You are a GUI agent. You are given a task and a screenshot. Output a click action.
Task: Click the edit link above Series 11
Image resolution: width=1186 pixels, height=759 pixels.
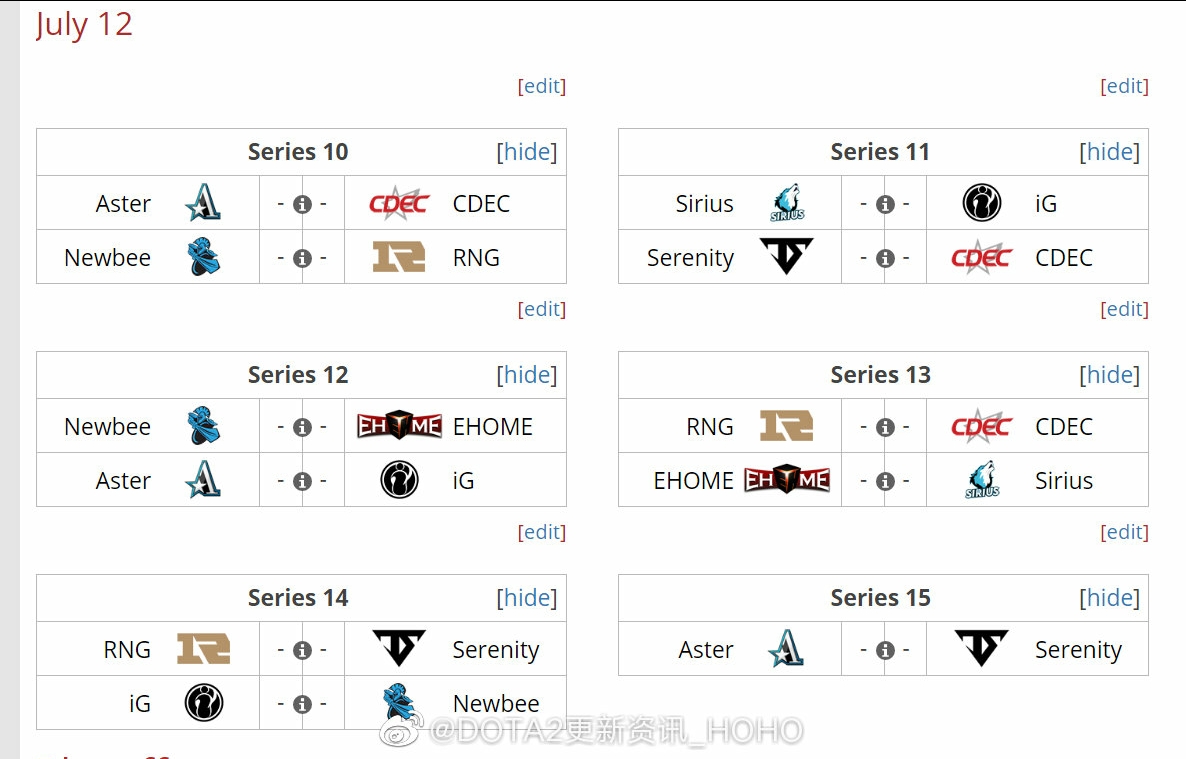click(1124, 86)
